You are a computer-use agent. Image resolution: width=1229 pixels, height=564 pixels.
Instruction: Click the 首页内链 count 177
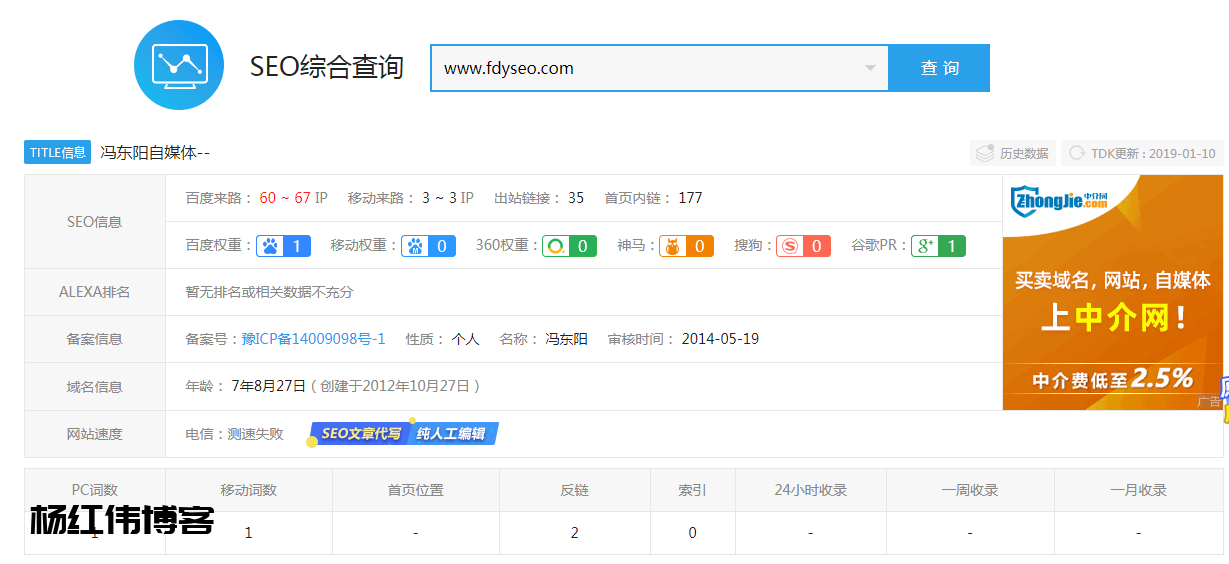point(690,198)
